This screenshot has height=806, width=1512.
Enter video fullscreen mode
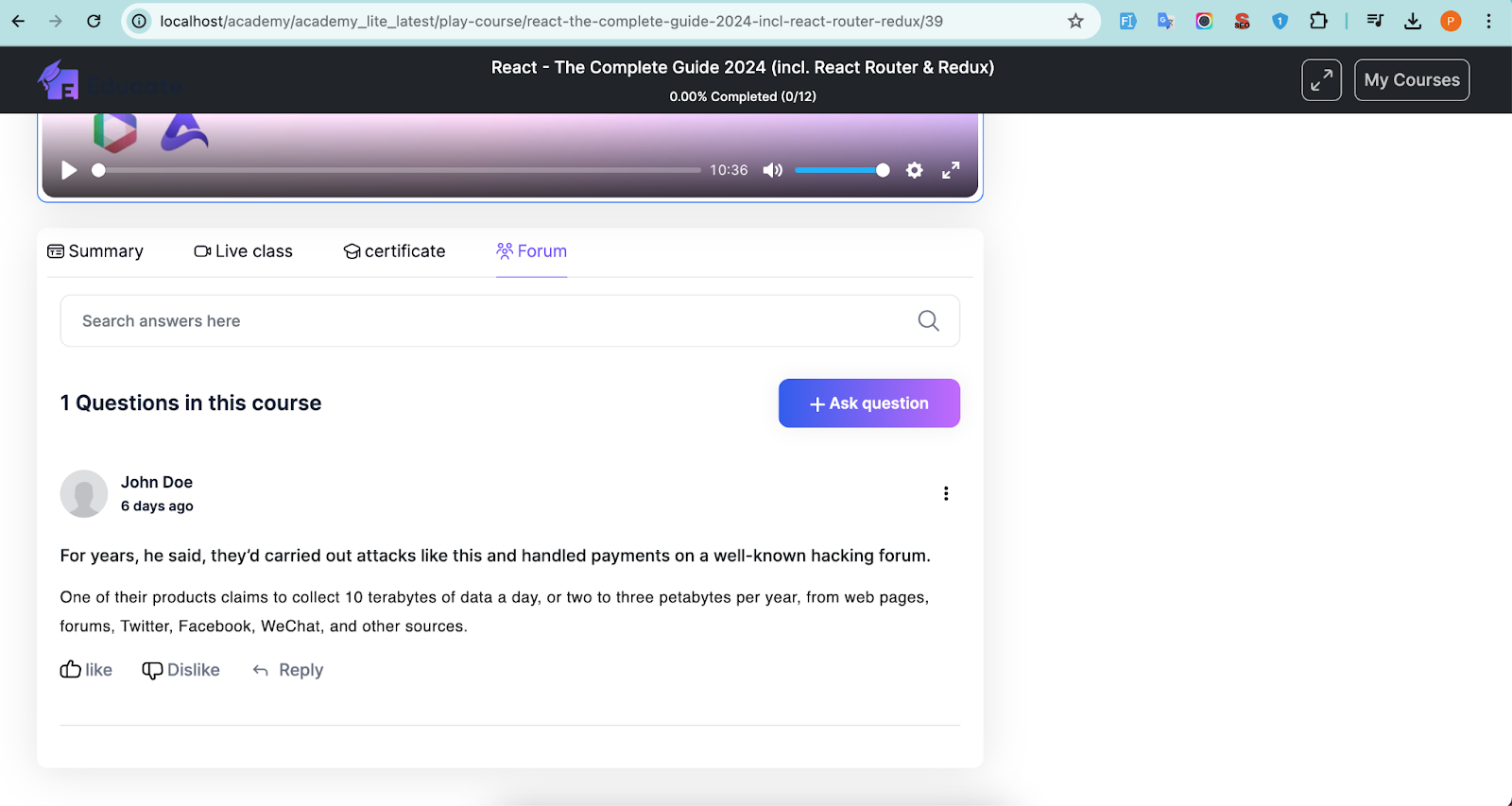point(951,170)
